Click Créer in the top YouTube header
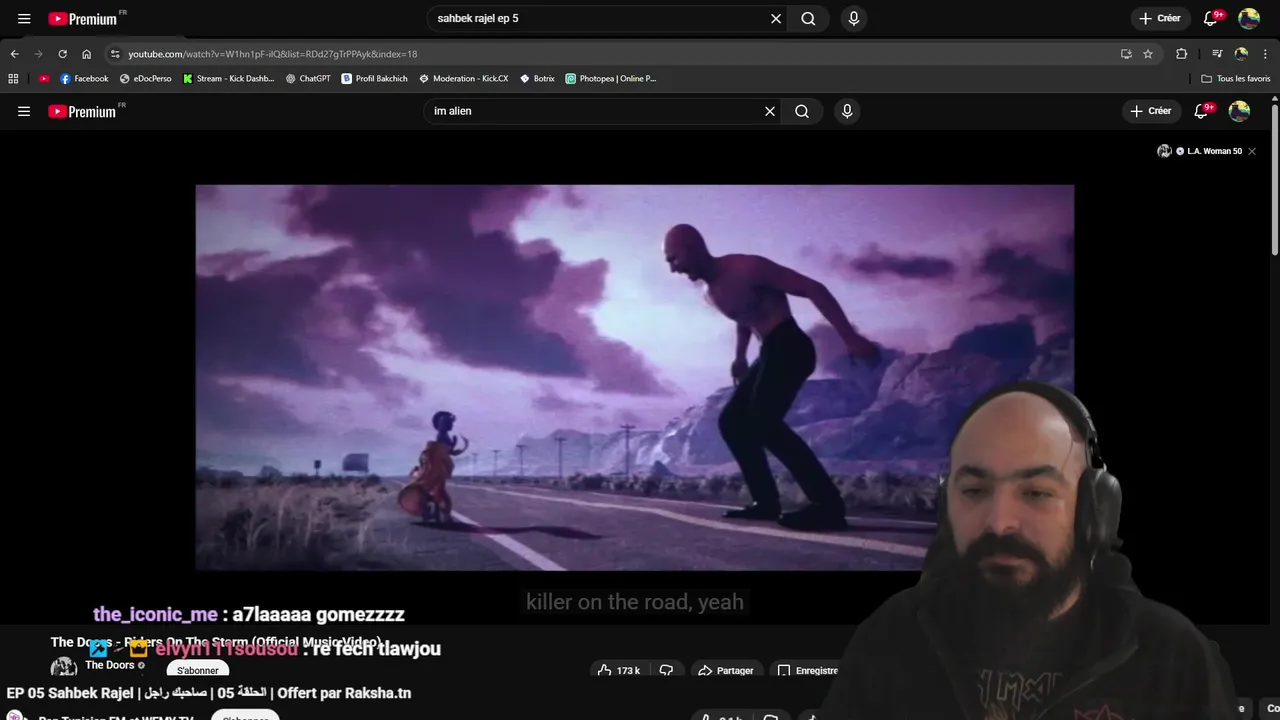 (1159, 18)
